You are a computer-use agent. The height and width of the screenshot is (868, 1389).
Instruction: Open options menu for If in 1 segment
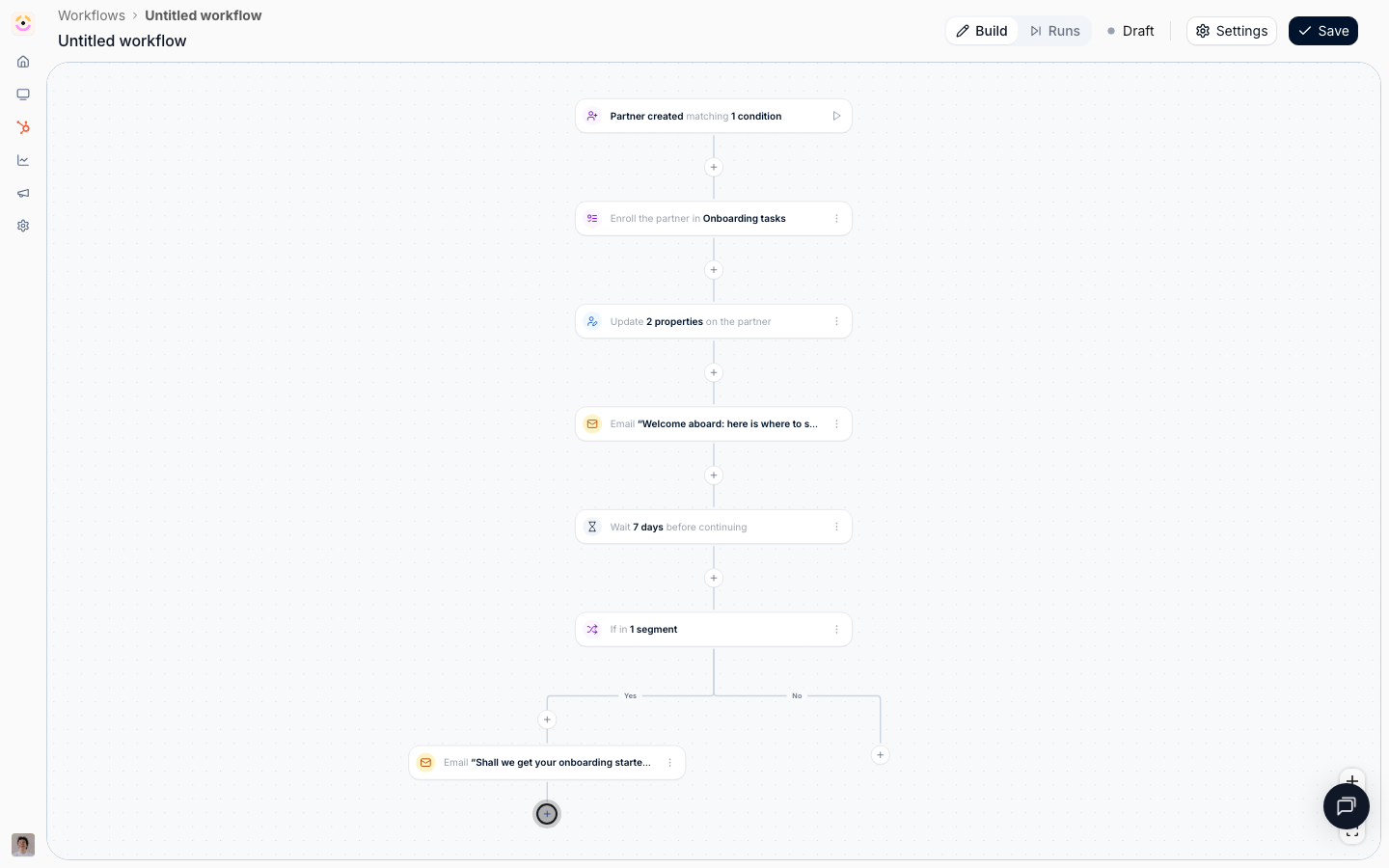836,630
